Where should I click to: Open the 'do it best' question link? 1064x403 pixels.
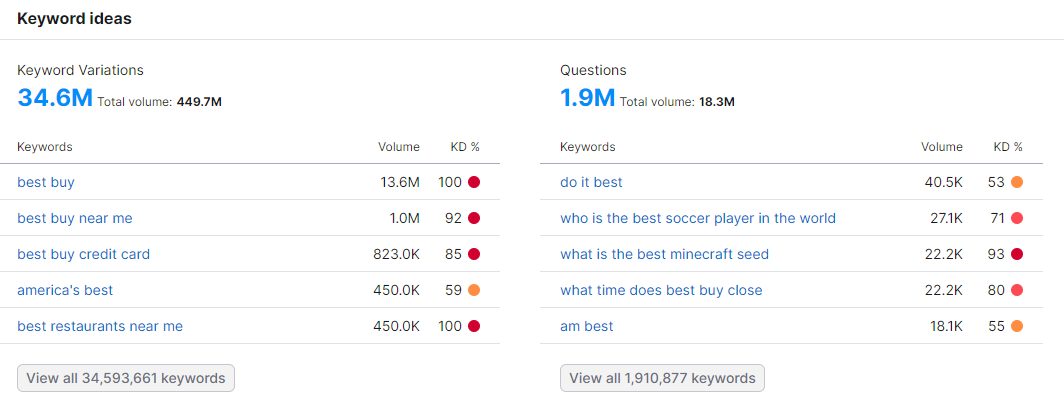click(591, 182)
